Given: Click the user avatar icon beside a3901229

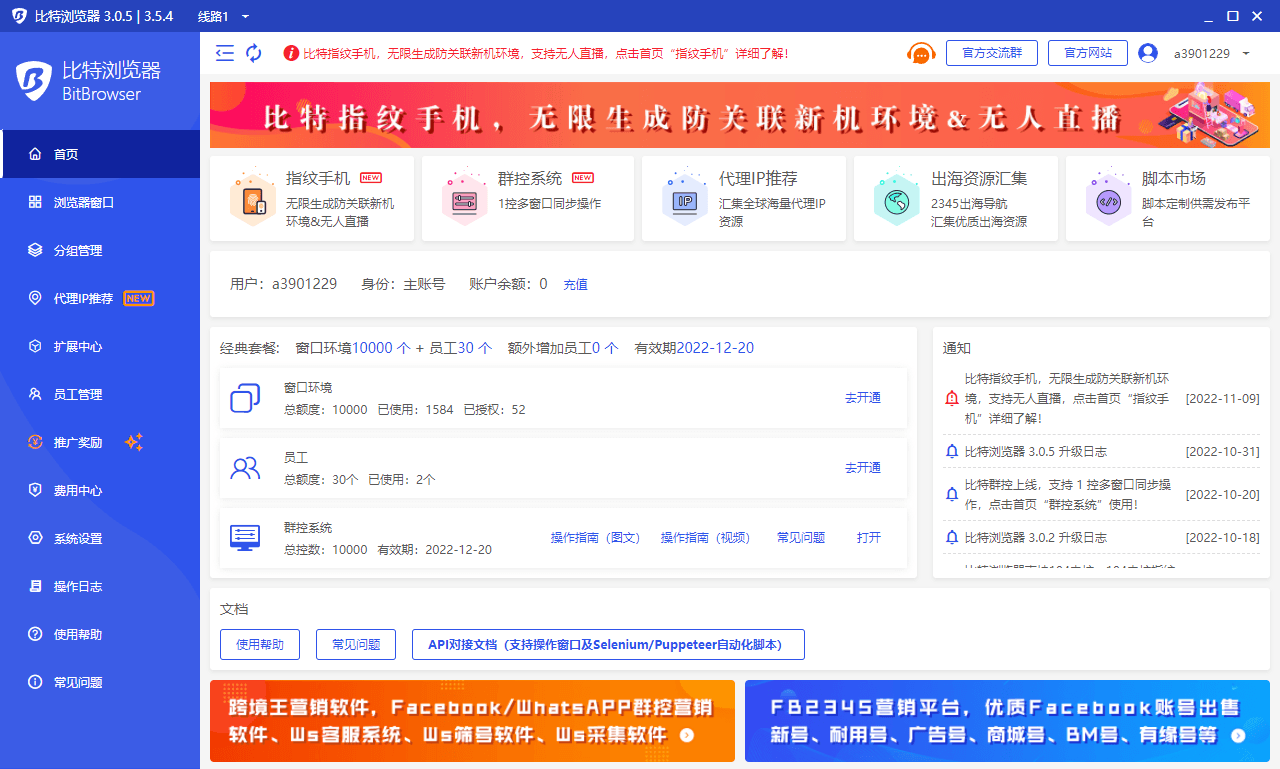Looking at the screenshot, I should pos(1148,53).
